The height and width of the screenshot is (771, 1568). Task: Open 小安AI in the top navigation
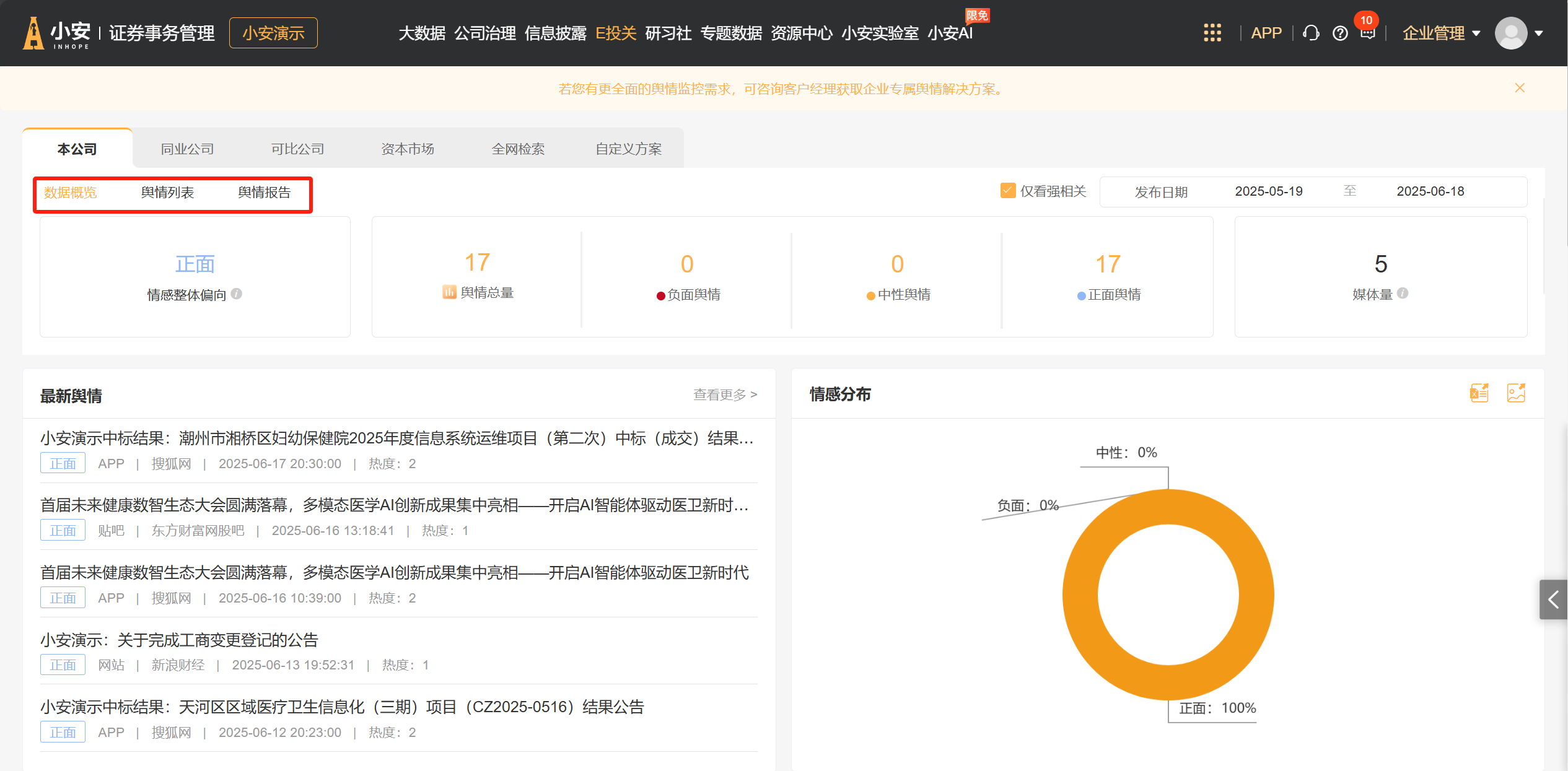point(950,33)
